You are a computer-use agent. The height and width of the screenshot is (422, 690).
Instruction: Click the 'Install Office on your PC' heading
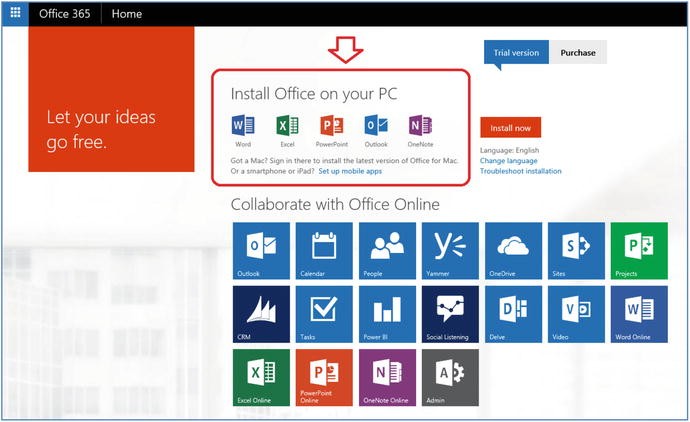coord(314,94)
